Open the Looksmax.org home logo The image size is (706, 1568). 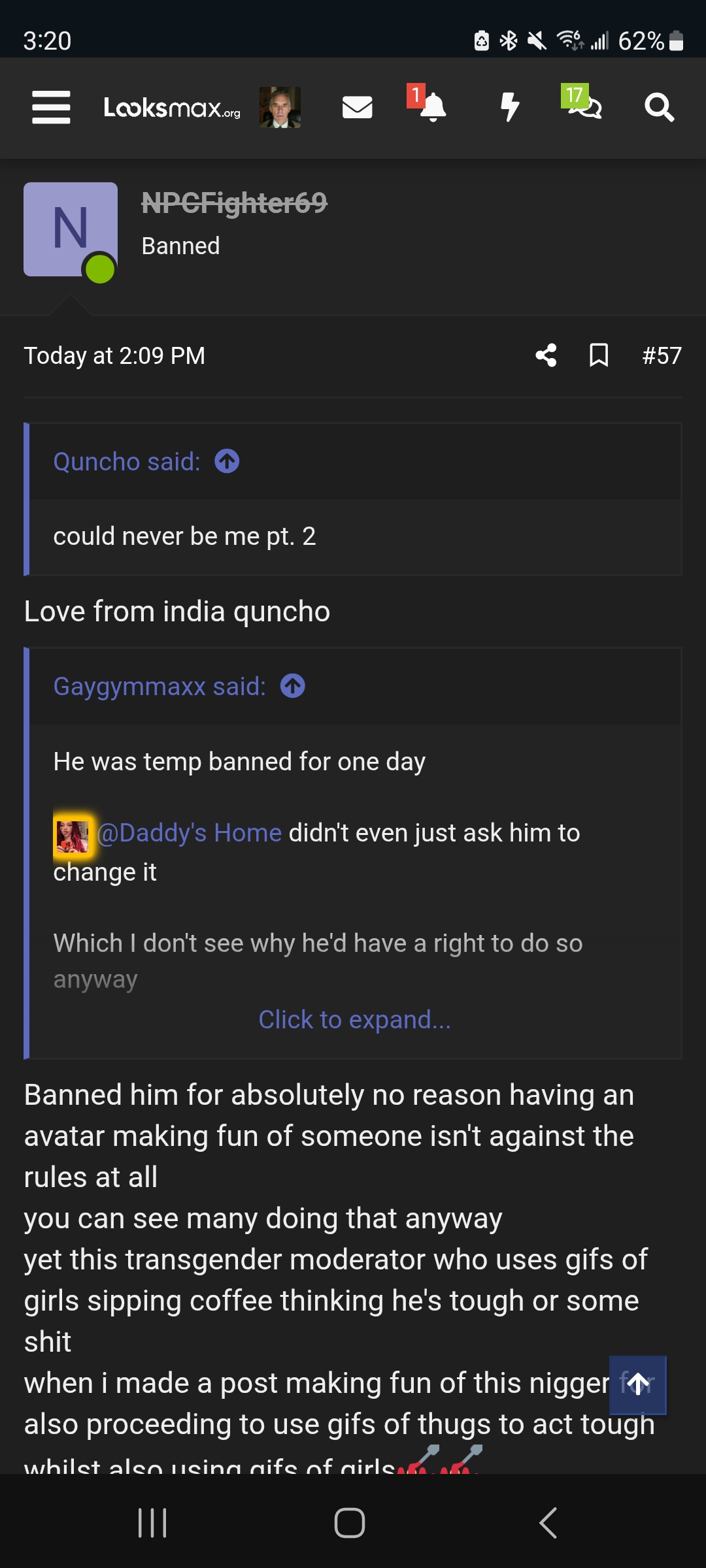coord(172,107)
